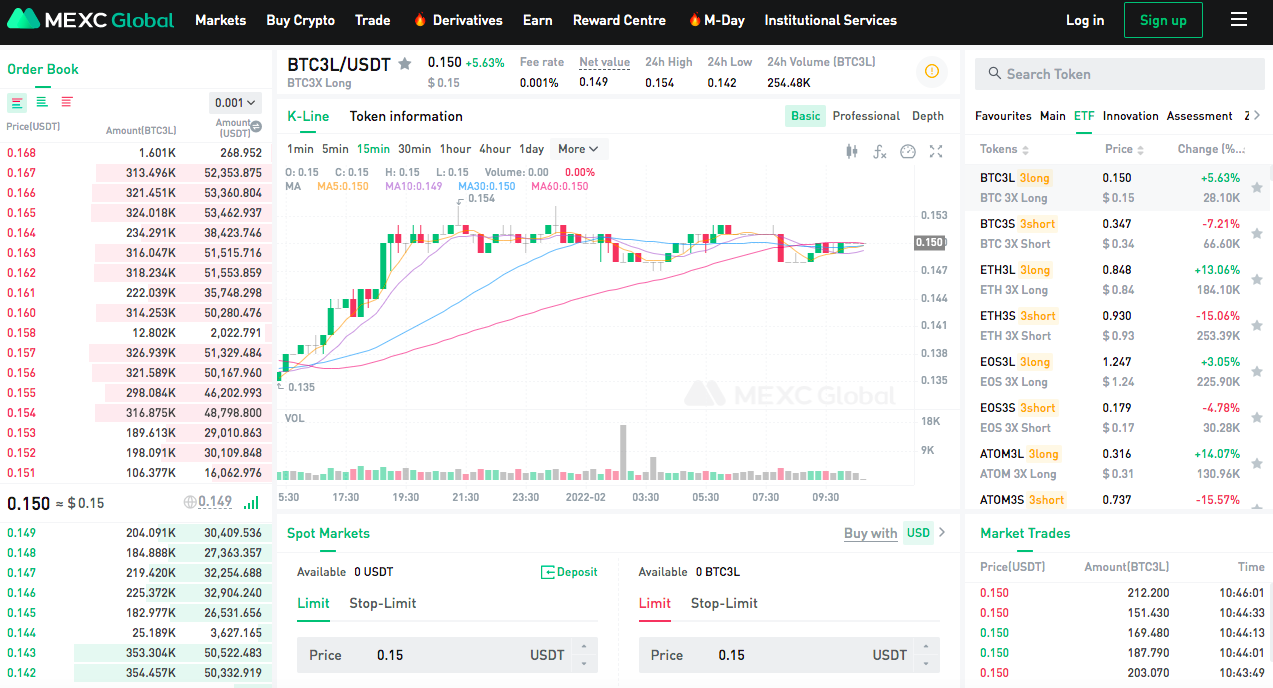Favourite BTC3L/USDT with the star icon
Screen dimensions: 1273x688
point(405,64)
